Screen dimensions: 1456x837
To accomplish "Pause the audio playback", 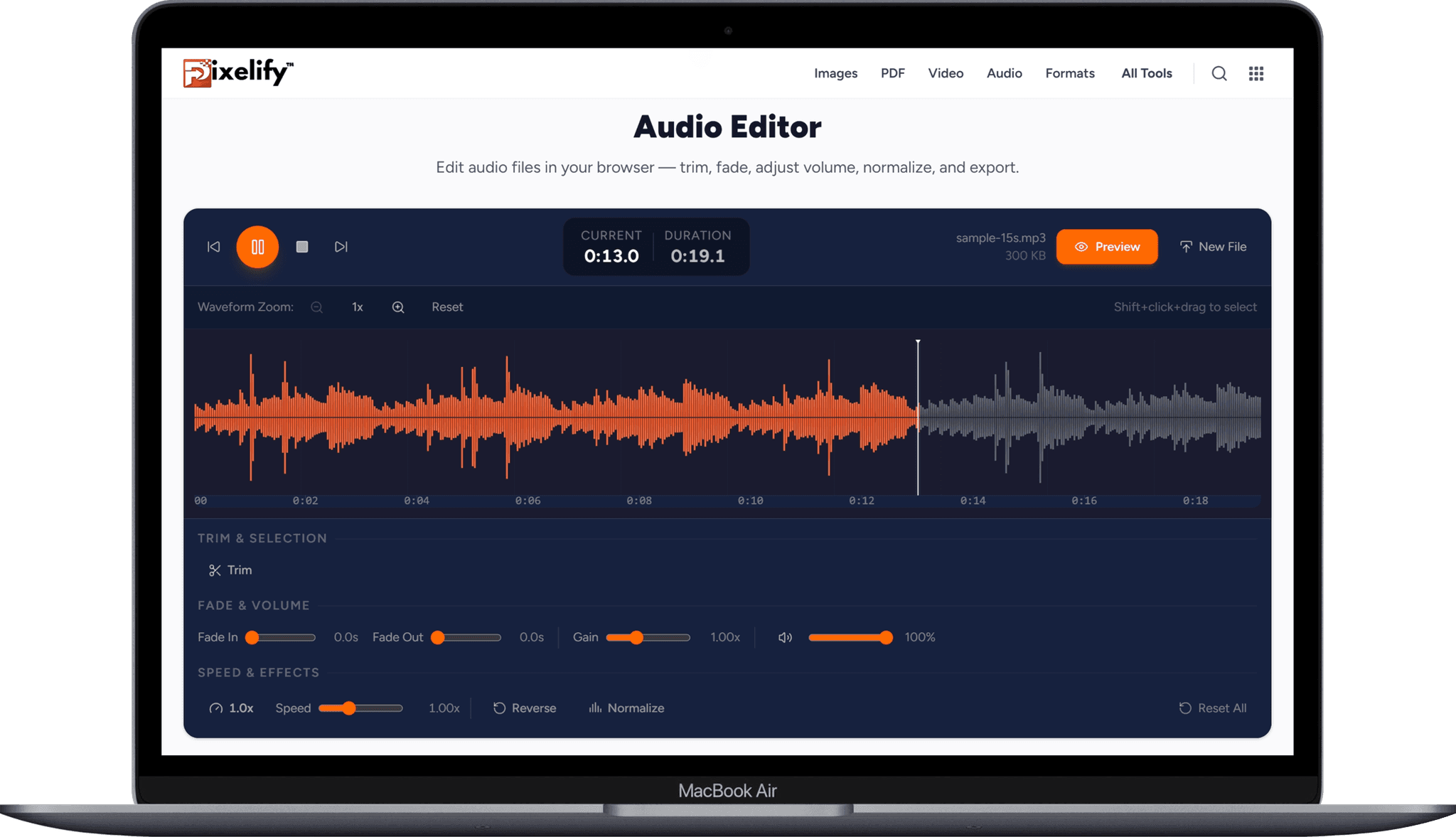I will 257,247.
